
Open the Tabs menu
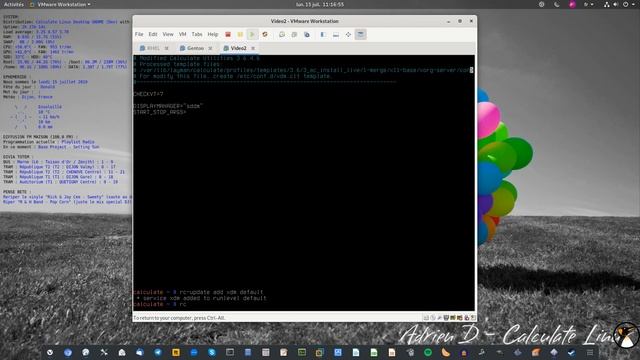tap(197, 34)
